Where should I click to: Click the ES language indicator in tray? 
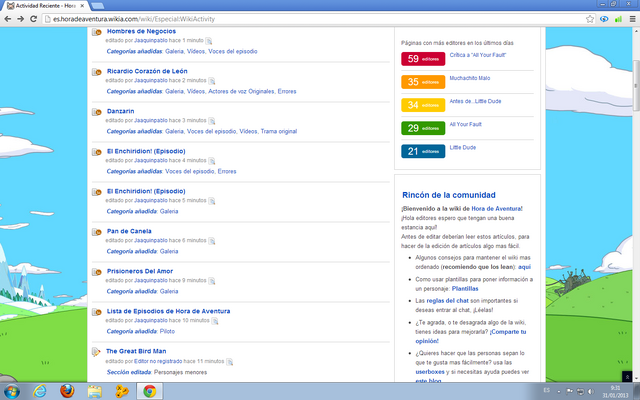[547, 391]
